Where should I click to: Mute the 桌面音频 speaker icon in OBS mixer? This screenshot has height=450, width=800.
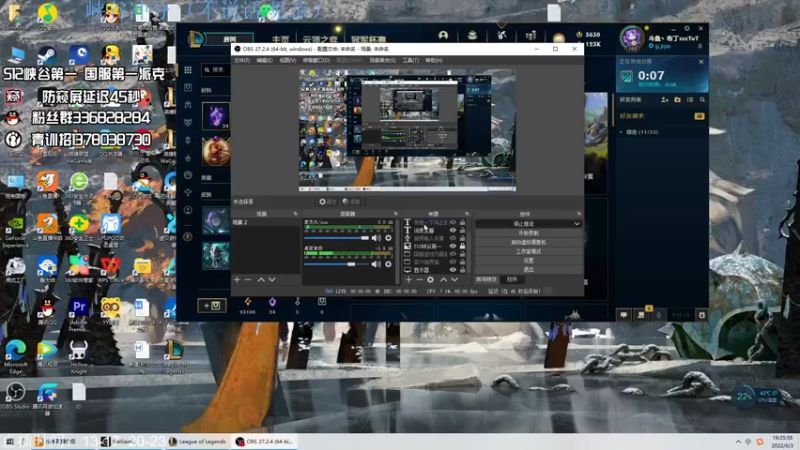376,264
